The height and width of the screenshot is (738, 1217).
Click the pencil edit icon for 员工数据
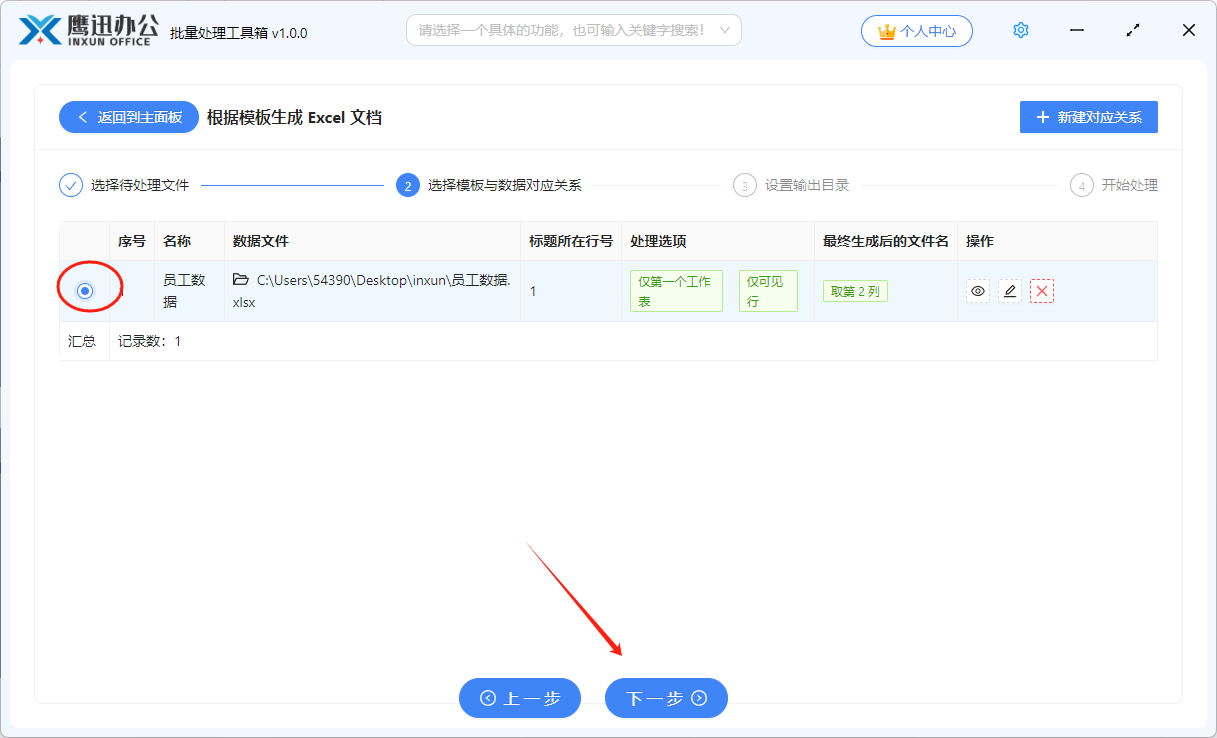point(1010,291)
